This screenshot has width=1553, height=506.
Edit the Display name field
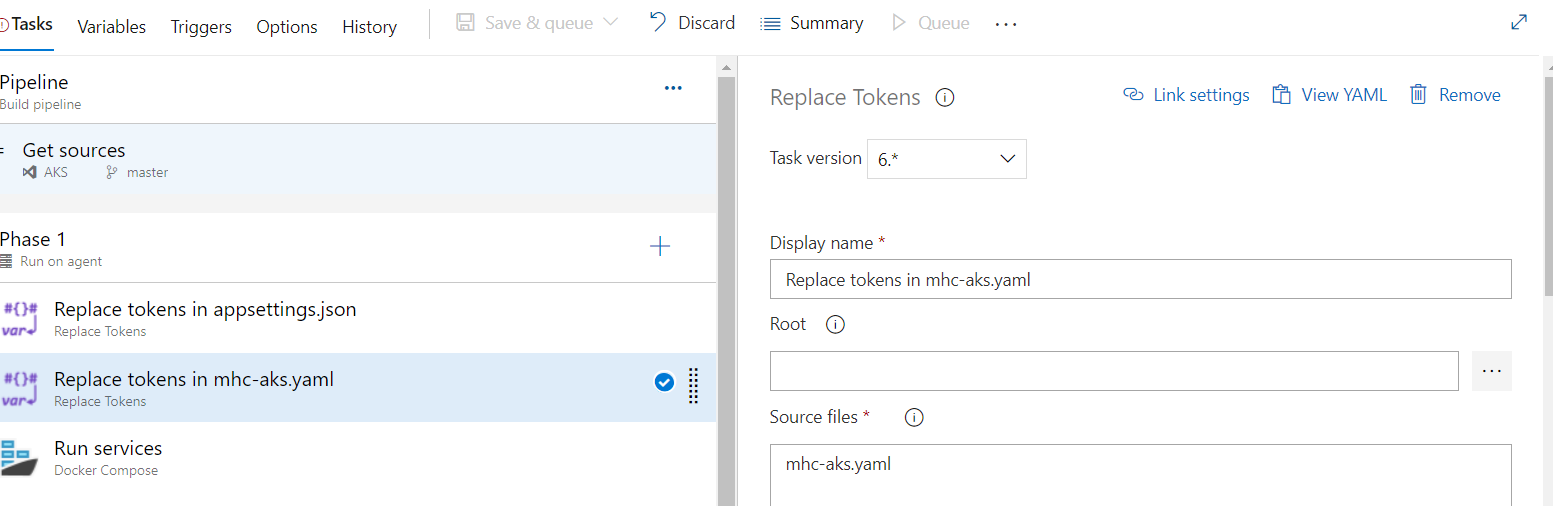(x=1140, y=280)
